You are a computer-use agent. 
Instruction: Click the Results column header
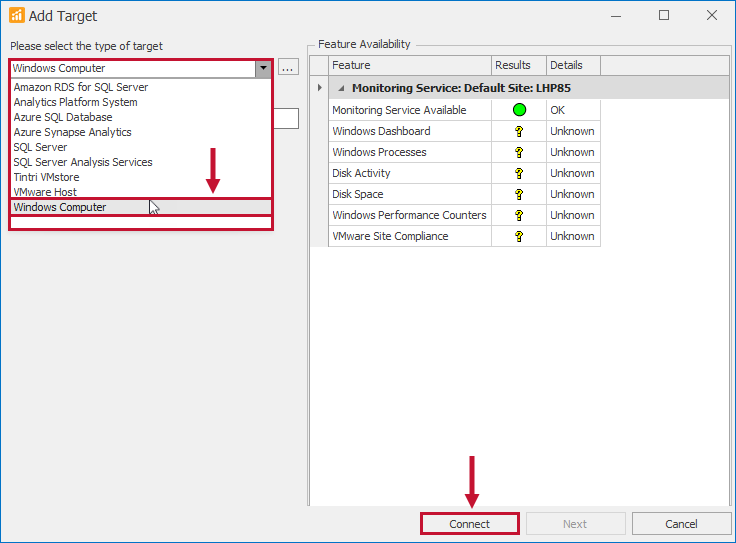coord(519,65)
